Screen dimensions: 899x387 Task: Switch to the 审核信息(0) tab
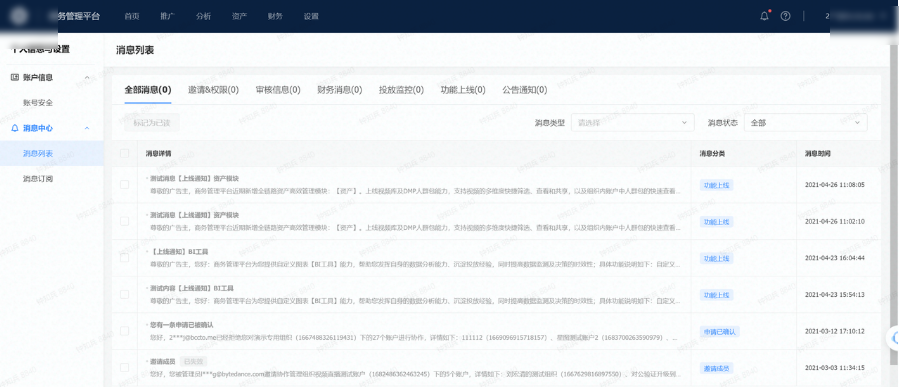click(x=278, y=90)
